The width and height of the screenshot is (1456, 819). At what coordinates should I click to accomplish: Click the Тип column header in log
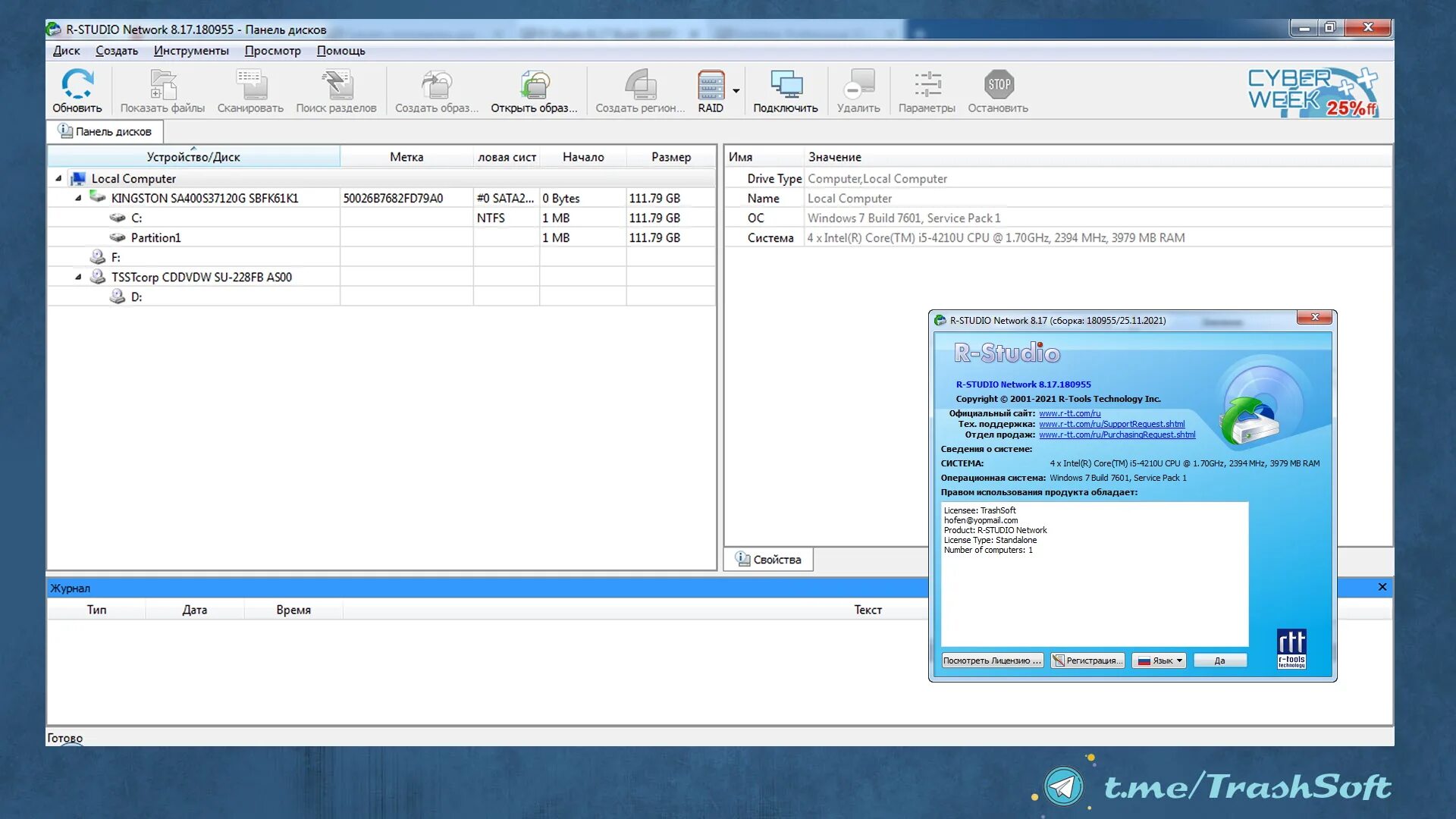click(96, 610)
